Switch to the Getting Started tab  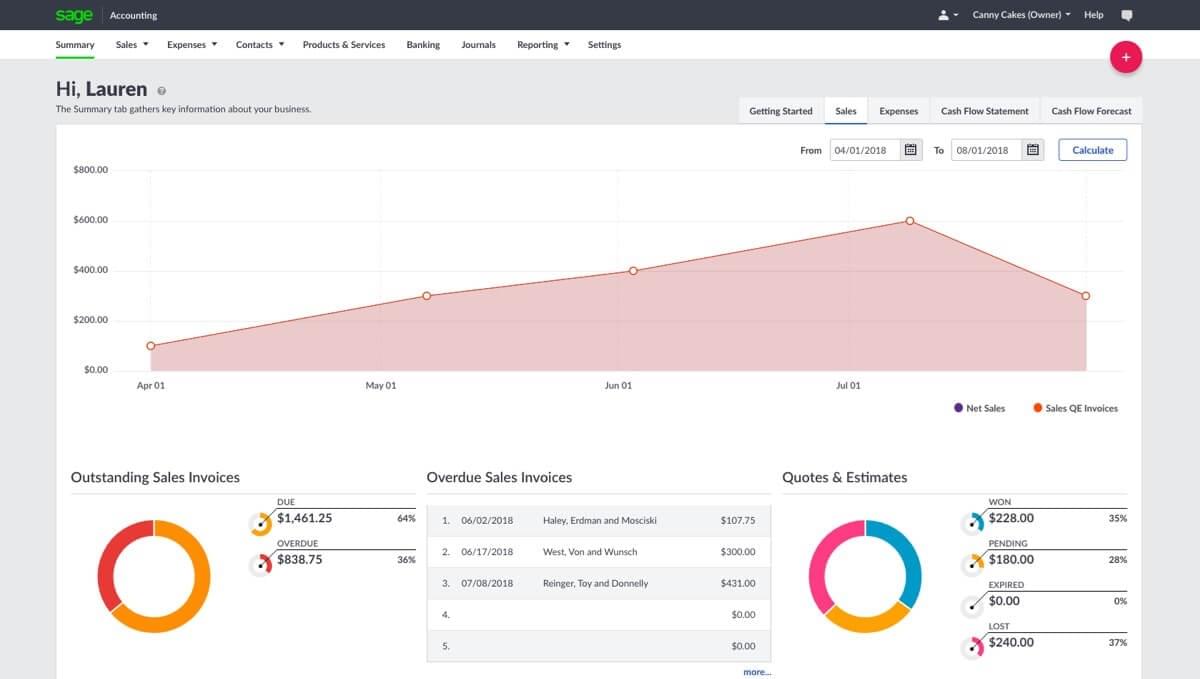[780, 110]
